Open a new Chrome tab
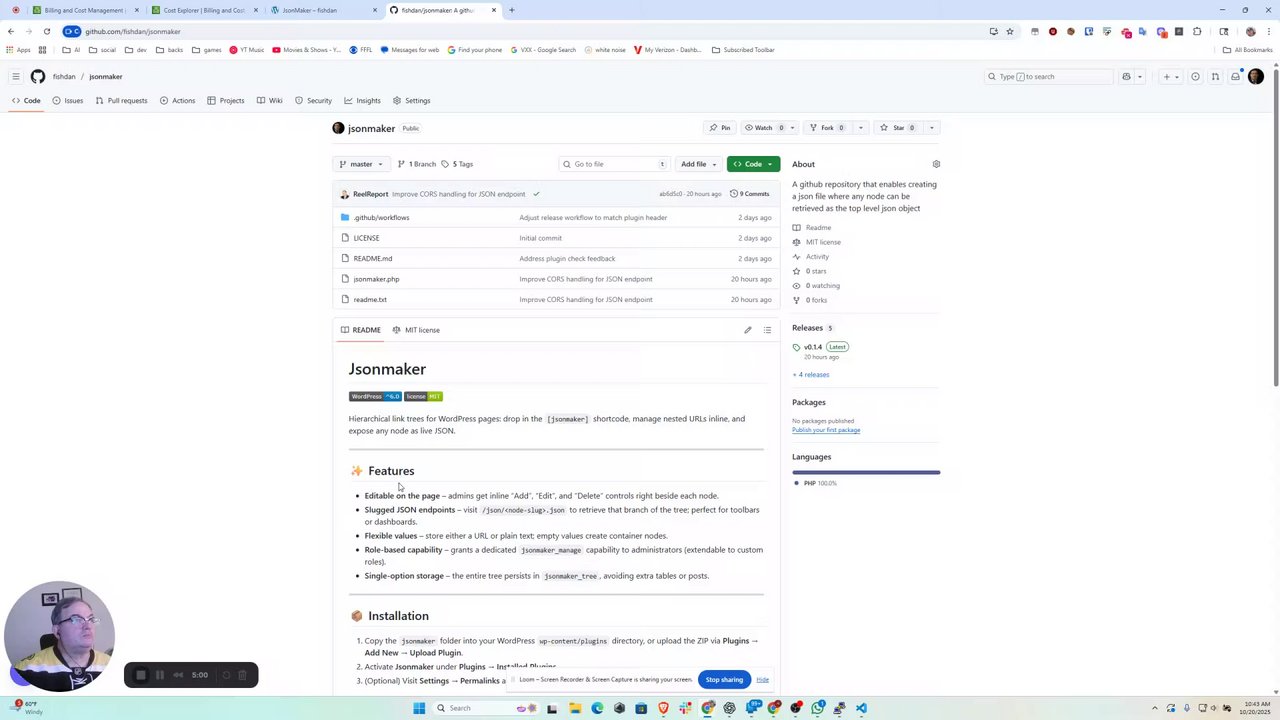 pyautogui.click(x=511, y=10)
